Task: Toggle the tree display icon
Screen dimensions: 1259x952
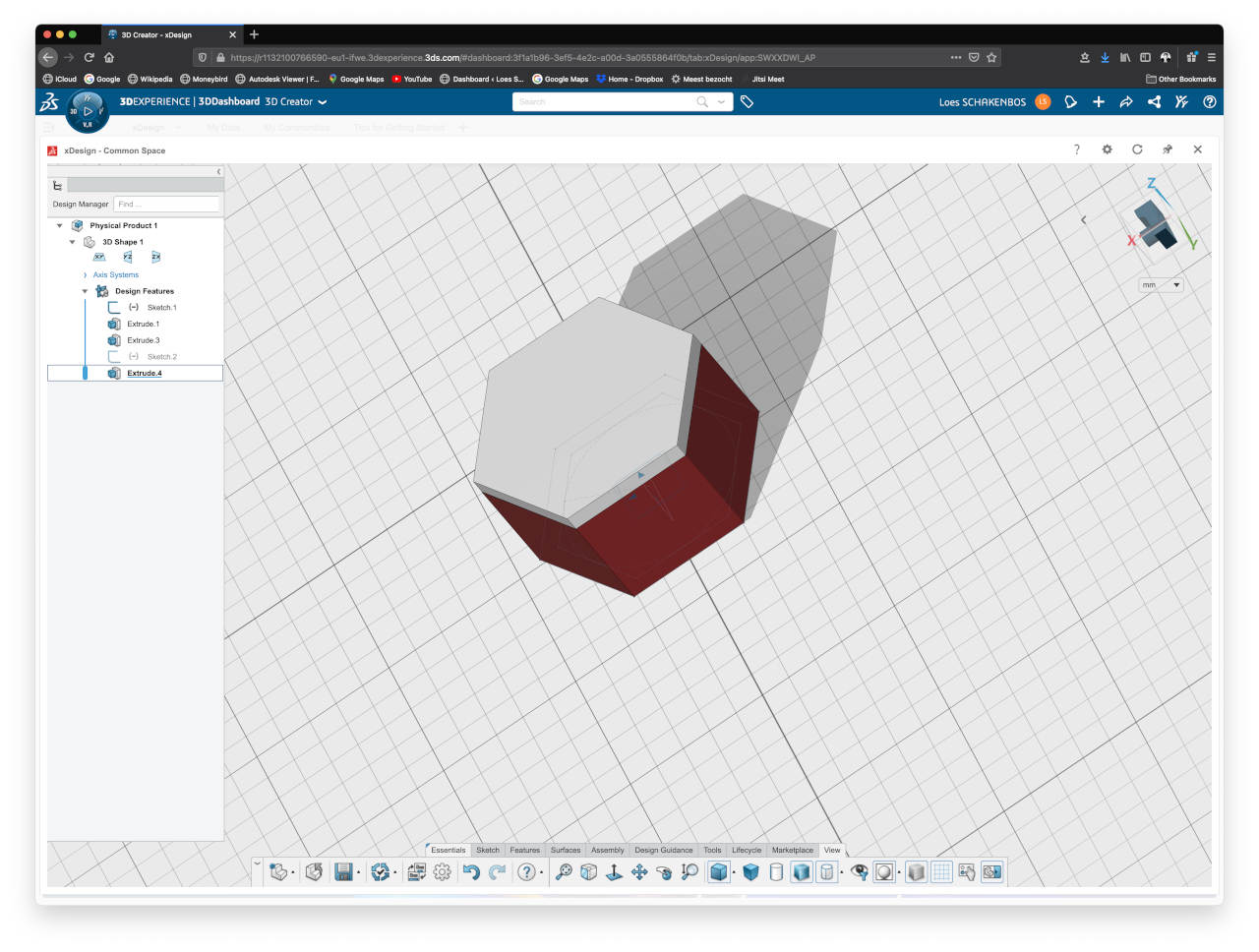Action: tap(967, 872)
